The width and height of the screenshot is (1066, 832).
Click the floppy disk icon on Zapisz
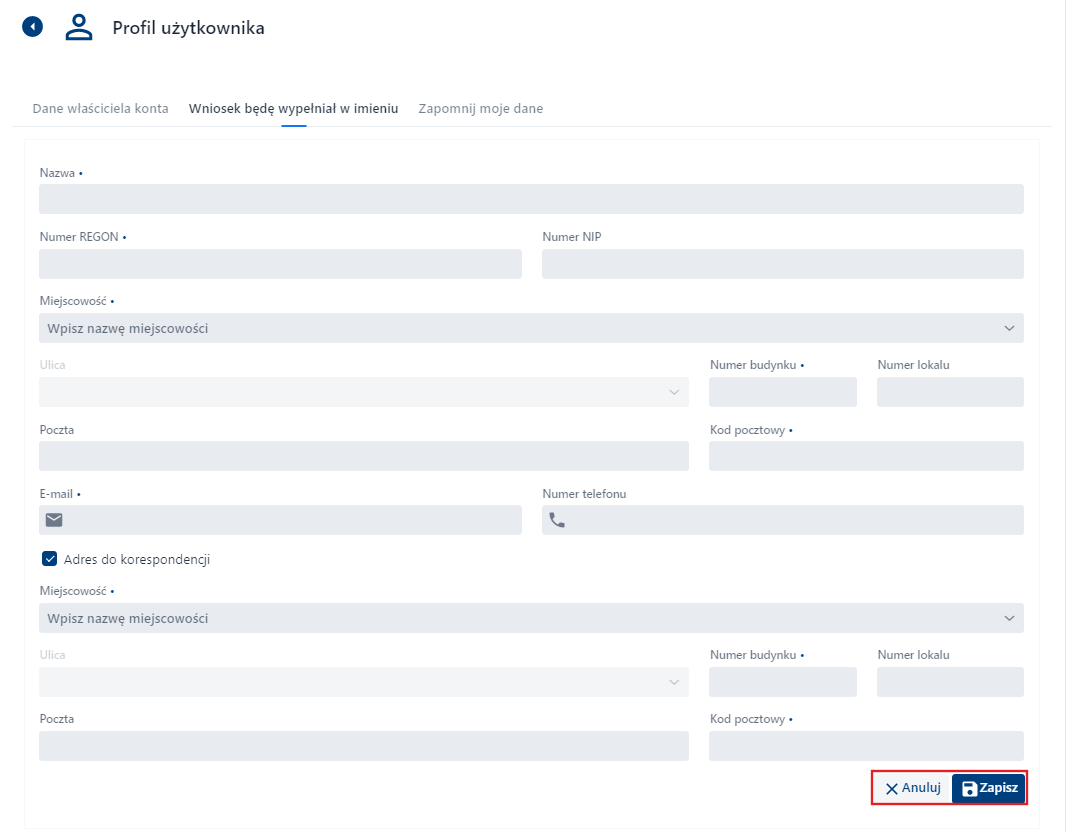tap(968, 789)
